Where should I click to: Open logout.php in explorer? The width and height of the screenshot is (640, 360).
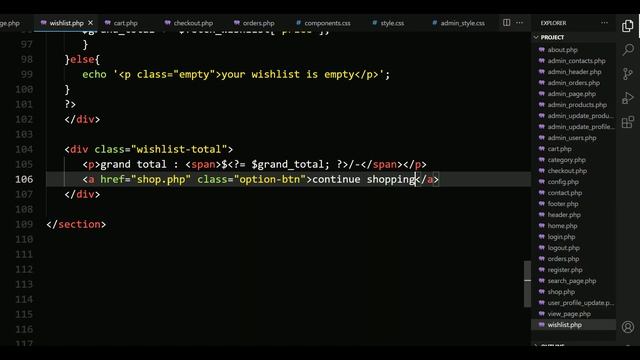pos(563,248)
